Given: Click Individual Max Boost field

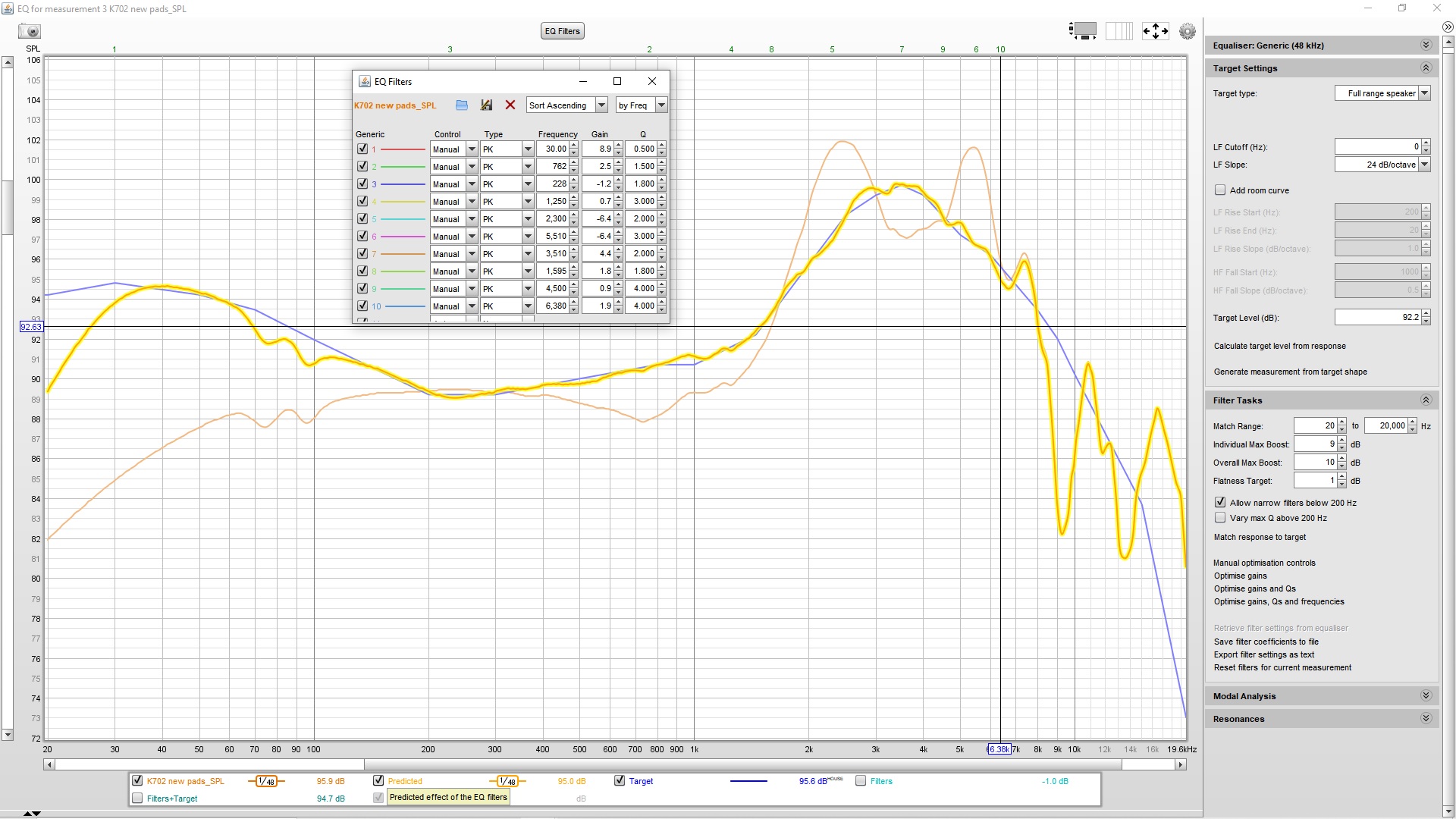Looking at the screenshot, I should click(x=1316, y=444).
